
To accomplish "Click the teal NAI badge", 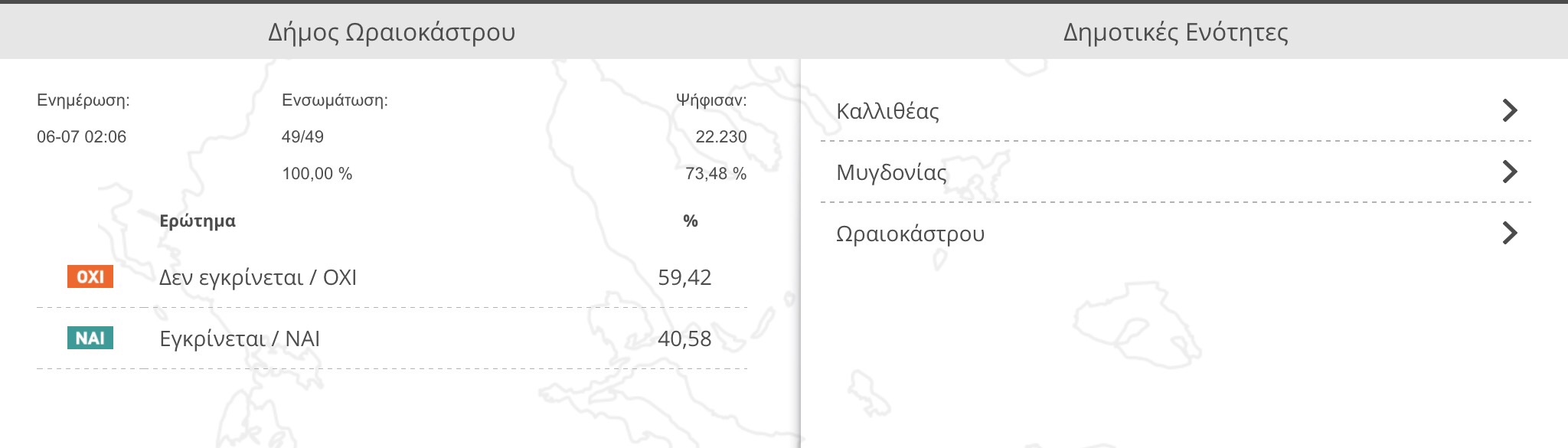I will pyautogui.click(x=90, y=338).
